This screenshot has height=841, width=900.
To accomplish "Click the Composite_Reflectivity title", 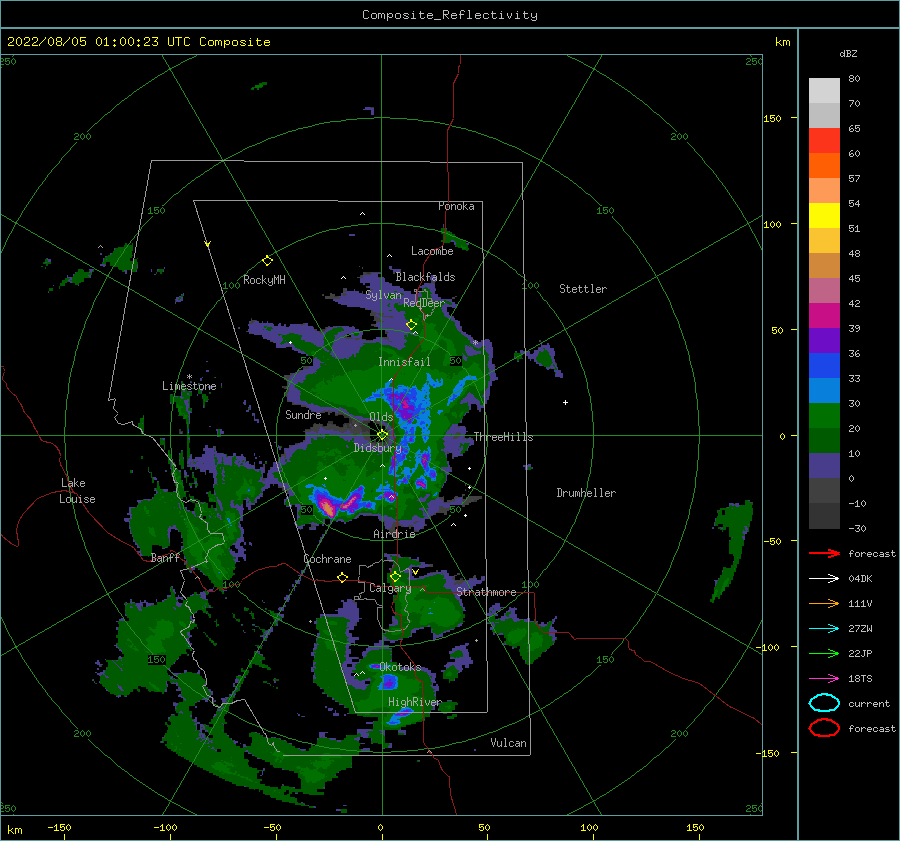I will point(450,15).
